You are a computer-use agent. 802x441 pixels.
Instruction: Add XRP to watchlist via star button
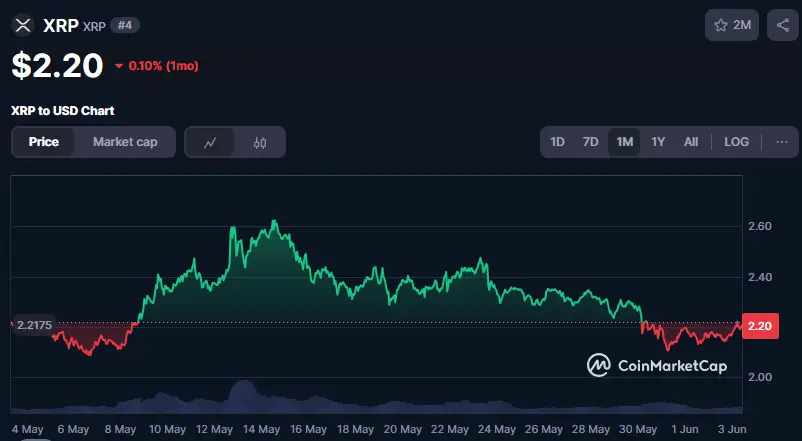click(x=732, y=25)
